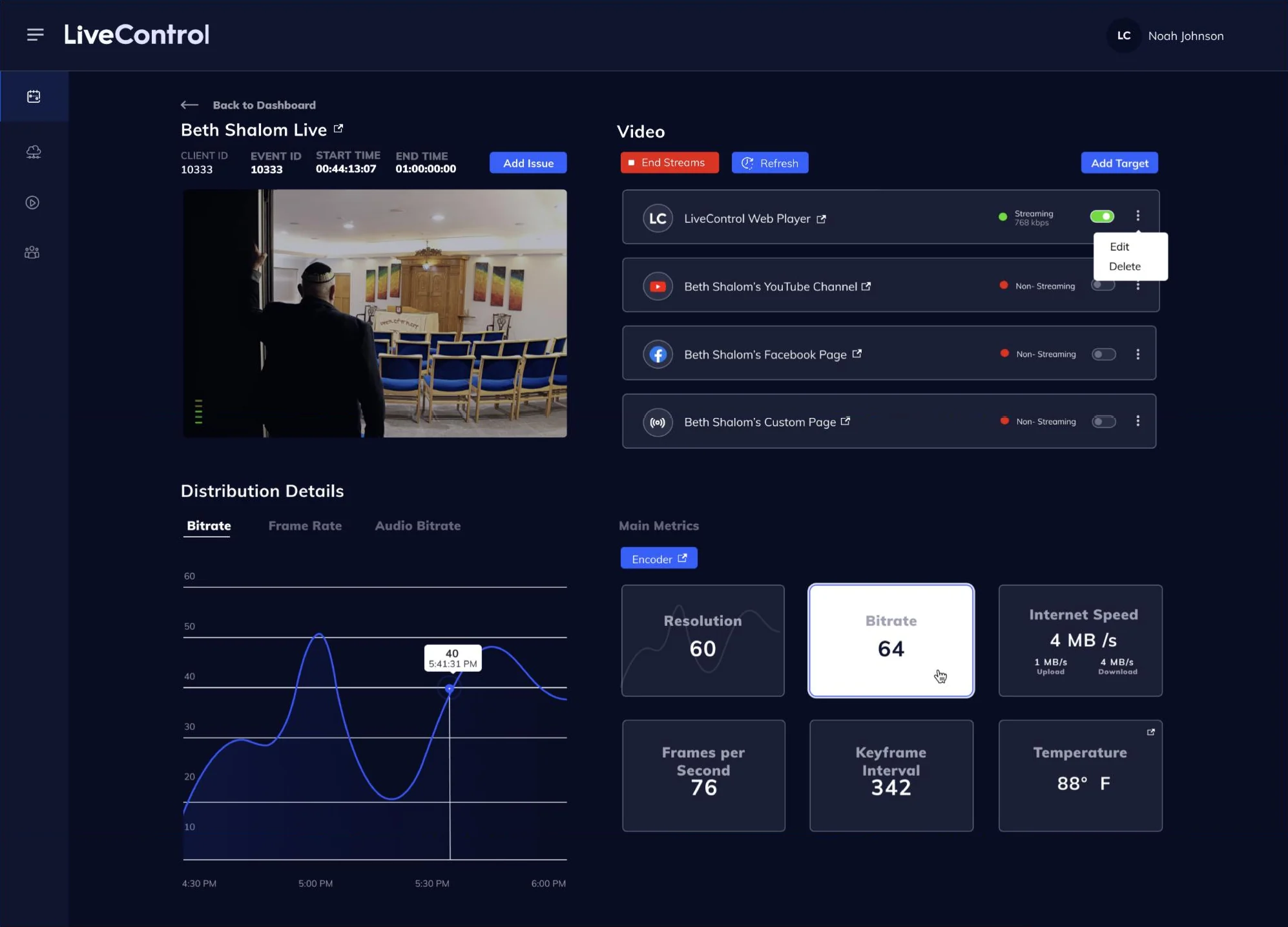This screenshot has height=927, width=1288.
Task: Select the Internet Speed metric card
Action: (1080, 641)
